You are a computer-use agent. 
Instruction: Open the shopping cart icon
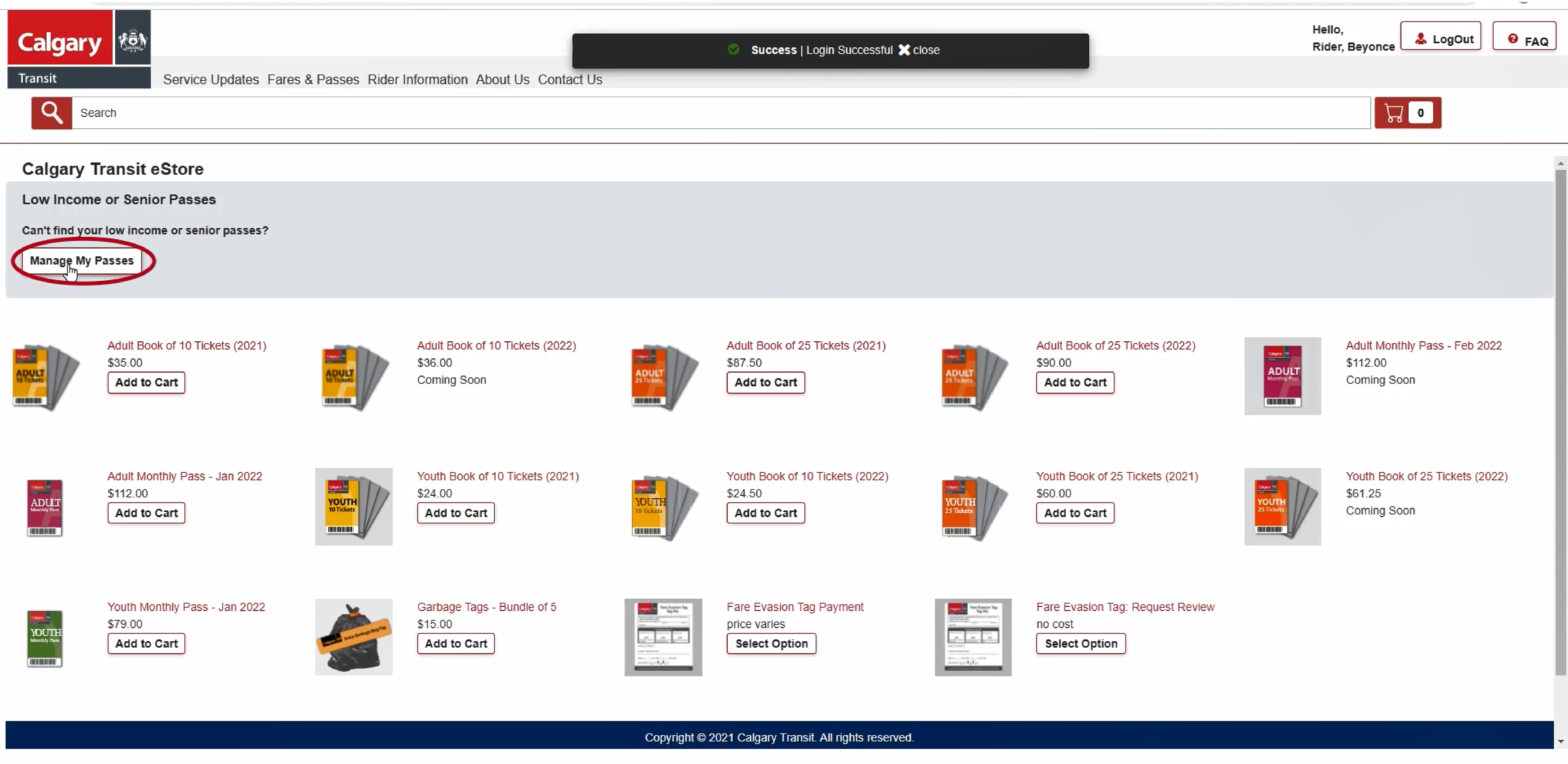[x=1394, y=113]
